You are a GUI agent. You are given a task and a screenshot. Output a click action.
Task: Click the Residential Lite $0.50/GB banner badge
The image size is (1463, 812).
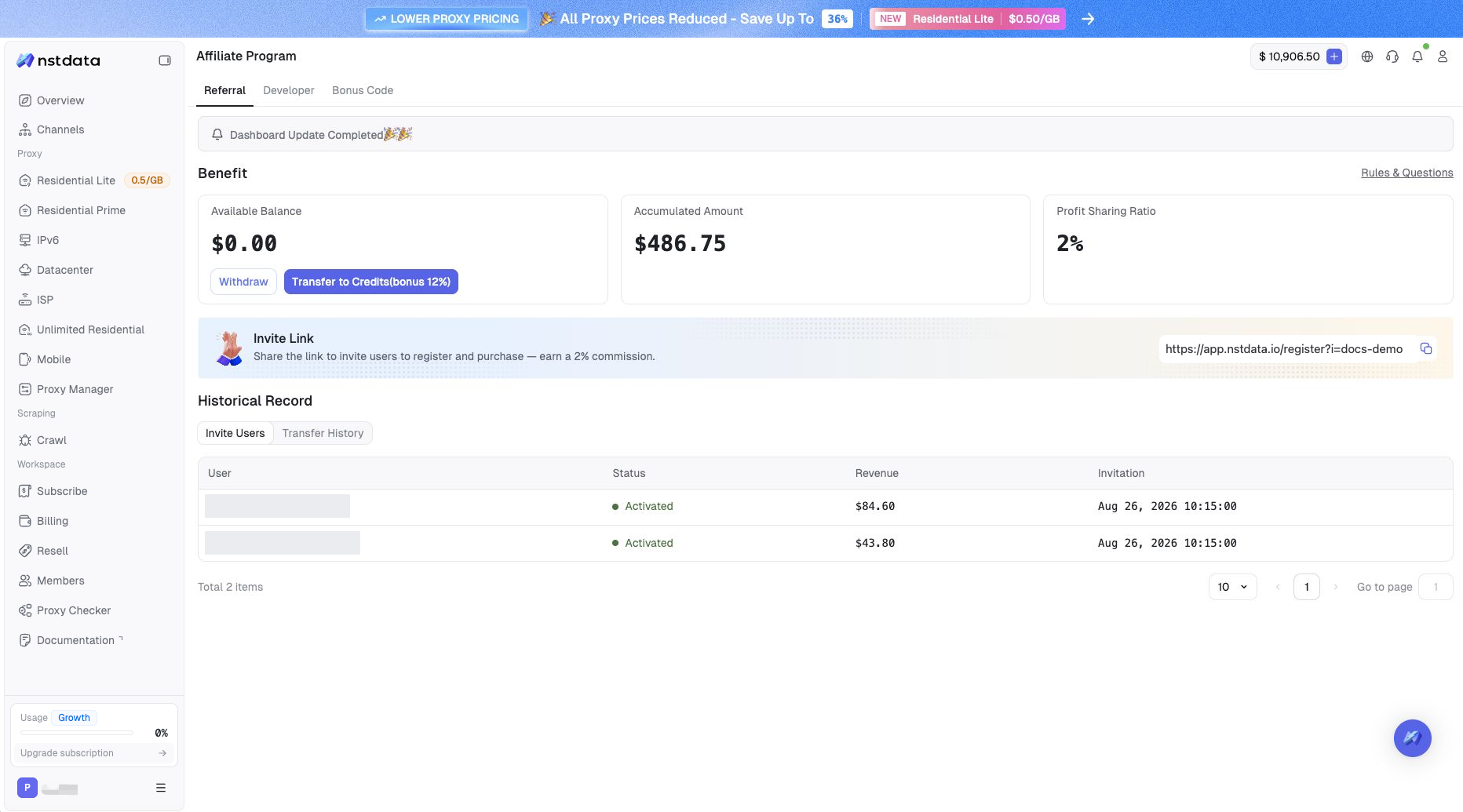[x=968, y=19]
